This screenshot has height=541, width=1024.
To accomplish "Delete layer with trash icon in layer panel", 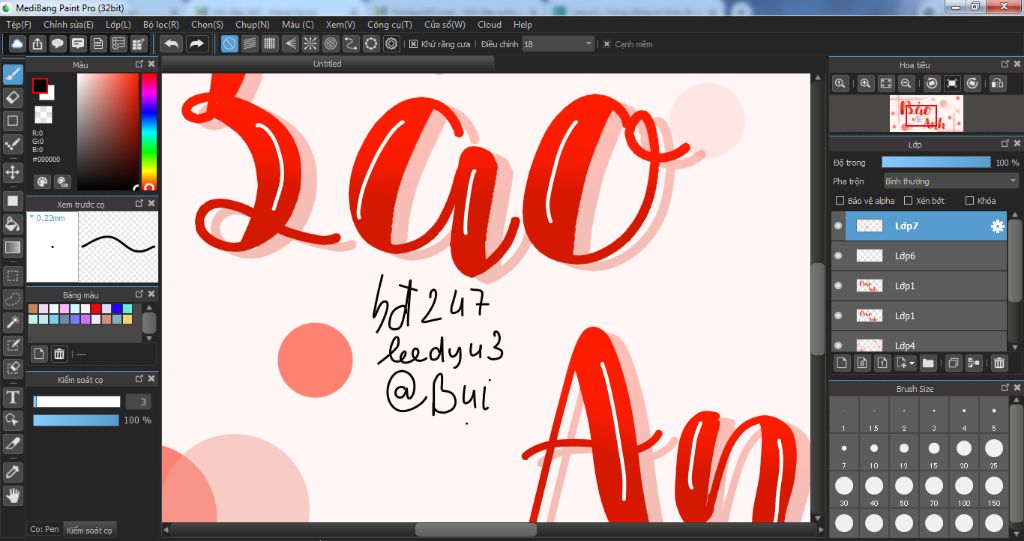I will (x=999, y=363).
